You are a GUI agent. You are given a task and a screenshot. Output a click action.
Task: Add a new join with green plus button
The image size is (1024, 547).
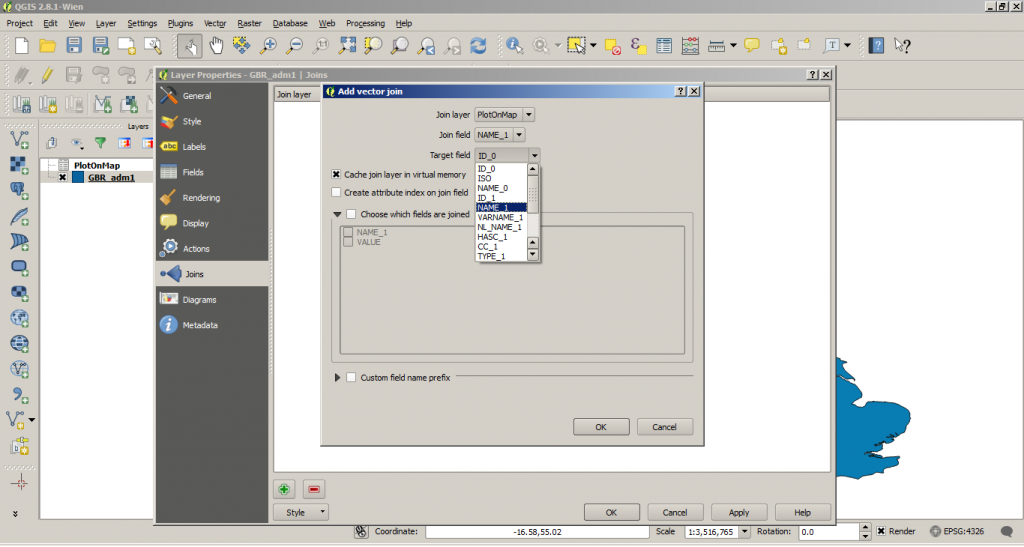[284, 489]
